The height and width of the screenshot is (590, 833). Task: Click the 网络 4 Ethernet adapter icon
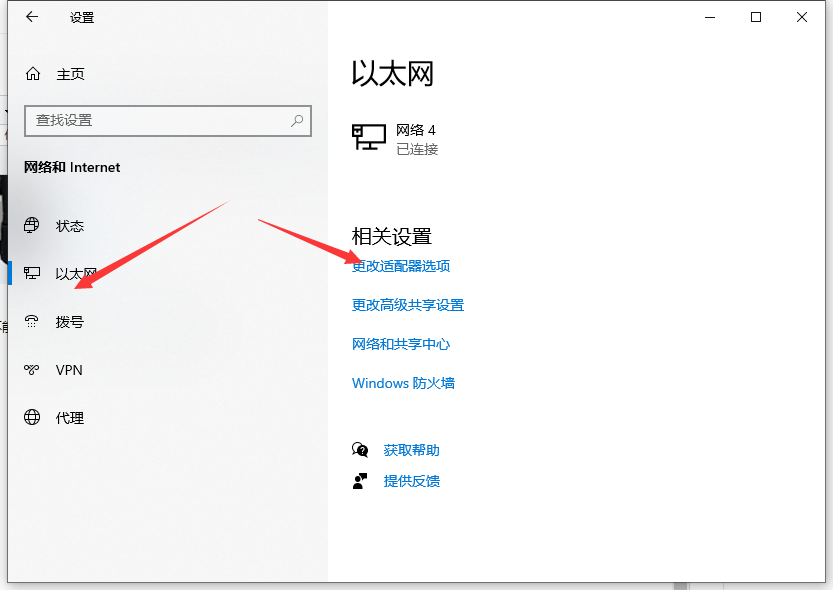(369, 138)
